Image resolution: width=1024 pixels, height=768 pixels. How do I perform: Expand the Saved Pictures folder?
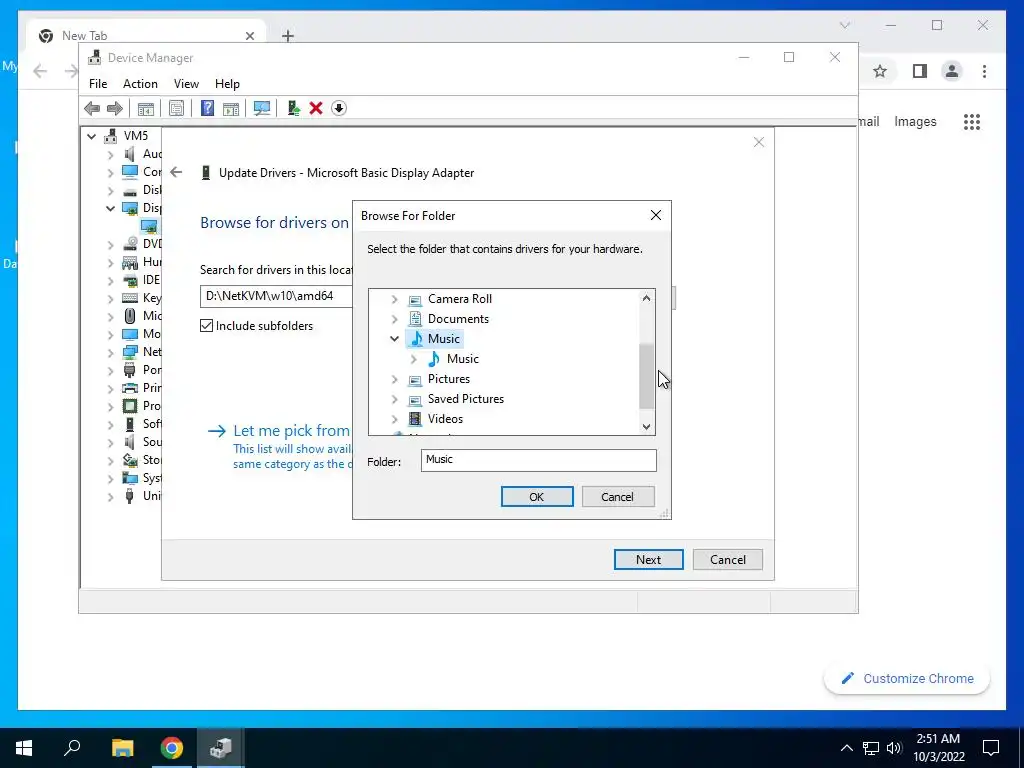click(394, 399)
